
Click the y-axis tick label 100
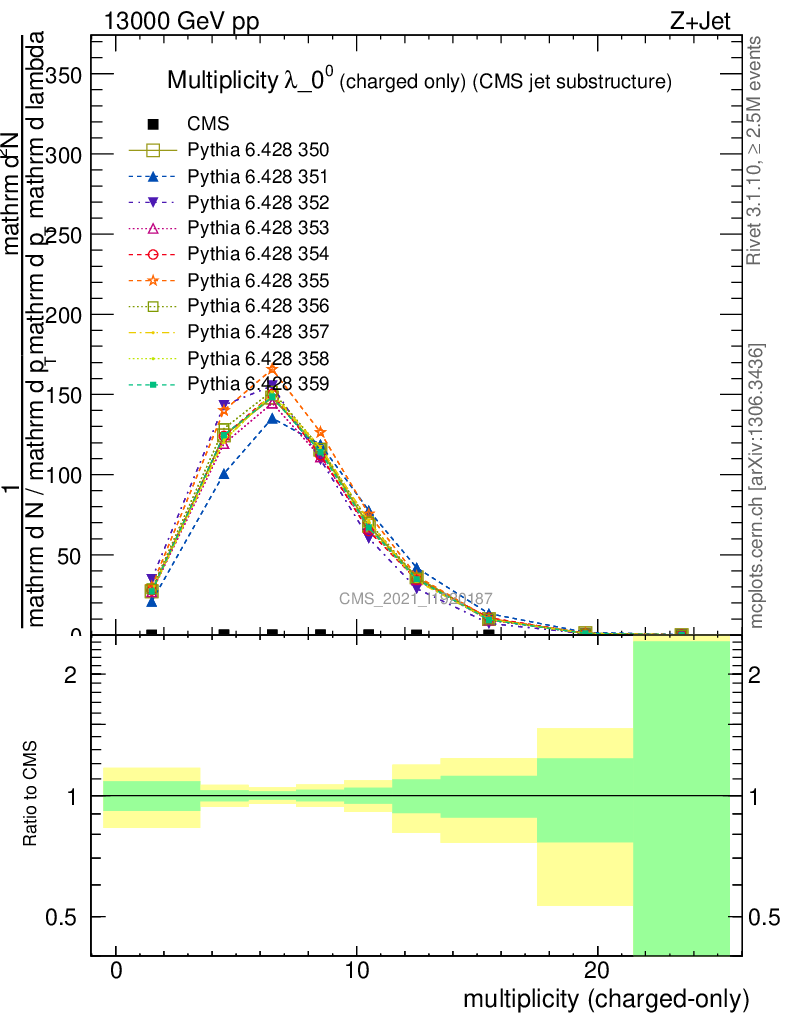tap(65, 476)
